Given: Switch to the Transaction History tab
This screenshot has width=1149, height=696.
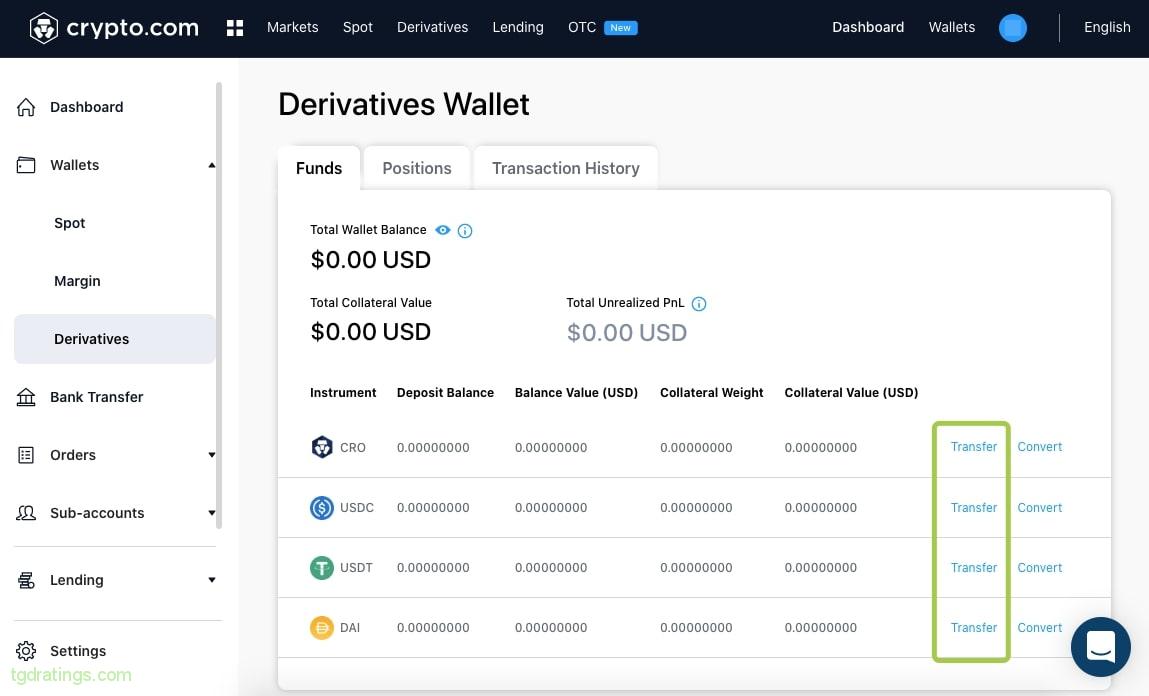Looking at the screenshot, I should click(x=566, y=168).
